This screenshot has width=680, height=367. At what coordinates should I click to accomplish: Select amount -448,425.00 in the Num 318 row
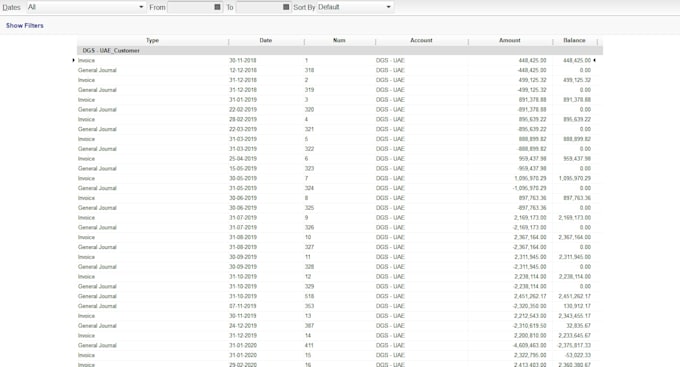[532, 70]
